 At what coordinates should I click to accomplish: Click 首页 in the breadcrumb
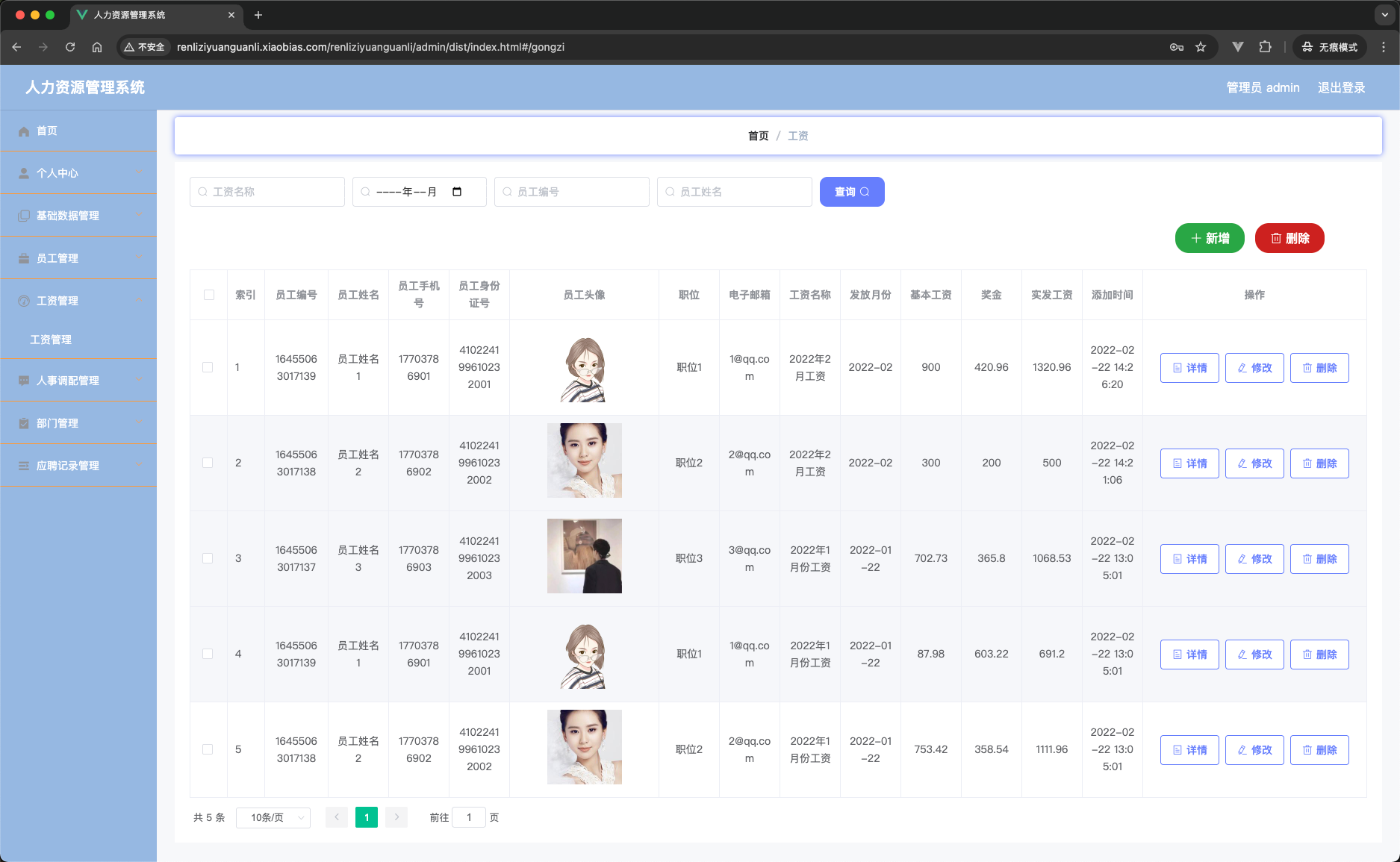point(758,136)
